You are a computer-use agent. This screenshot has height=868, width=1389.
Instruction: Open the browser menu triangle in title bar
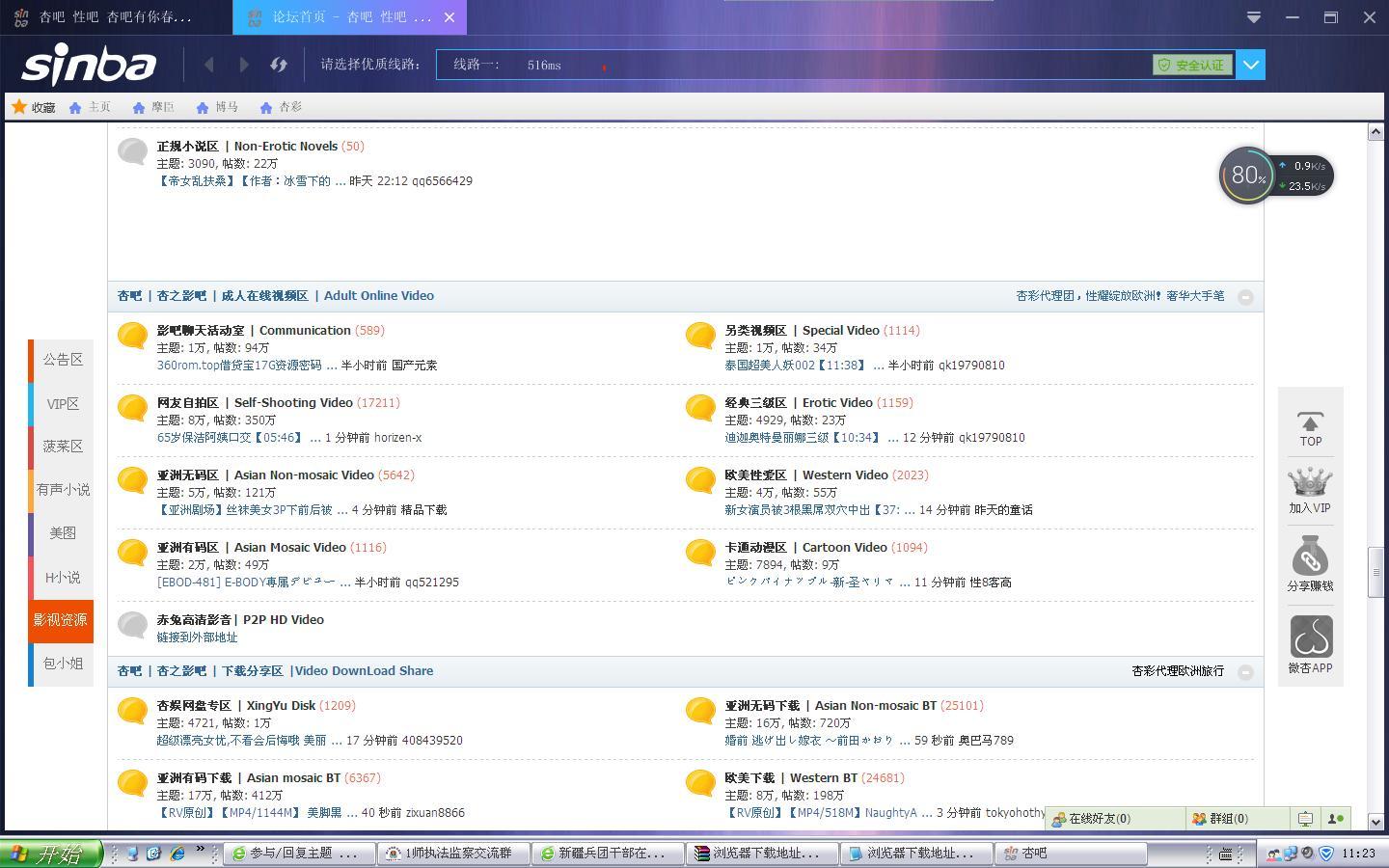[1253, 17]
